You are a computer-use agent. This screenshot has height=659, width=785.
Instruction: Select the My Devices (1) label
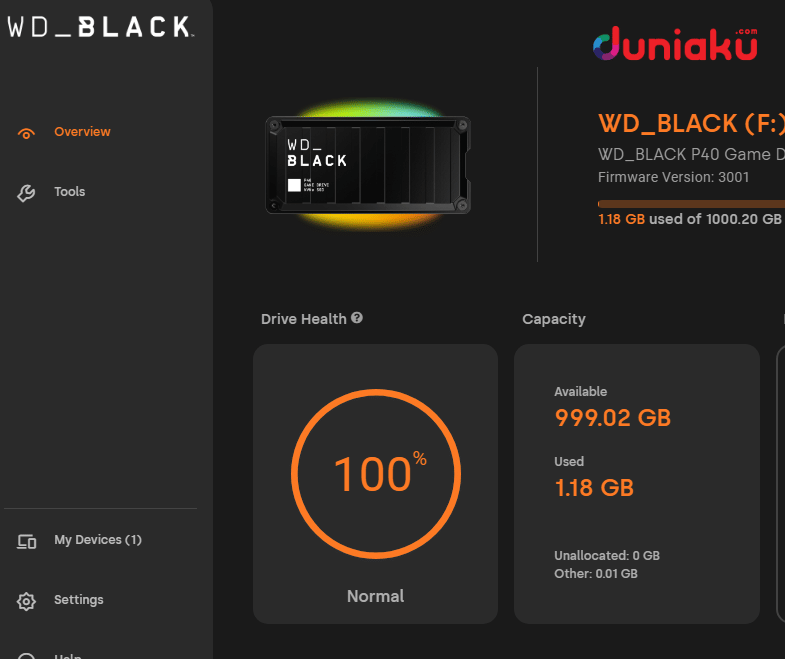click(98, 540)
